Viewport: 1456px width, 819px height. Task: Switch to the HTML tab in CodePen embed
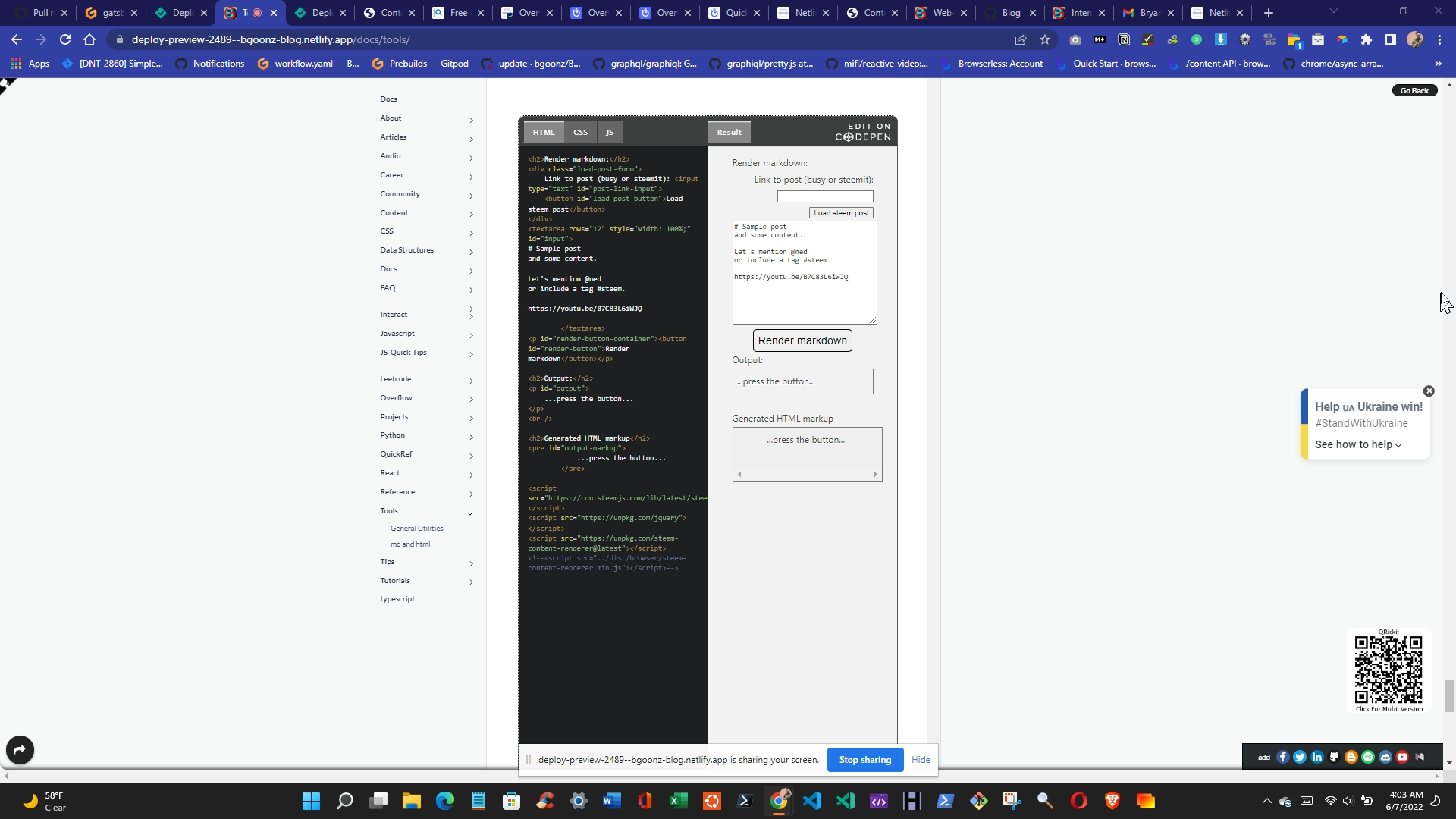point(544,132)
